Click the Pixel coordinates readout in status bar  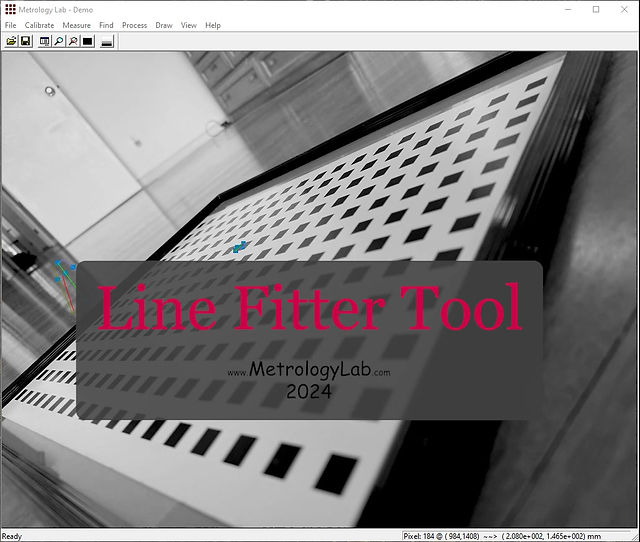(x=502, y=536)
